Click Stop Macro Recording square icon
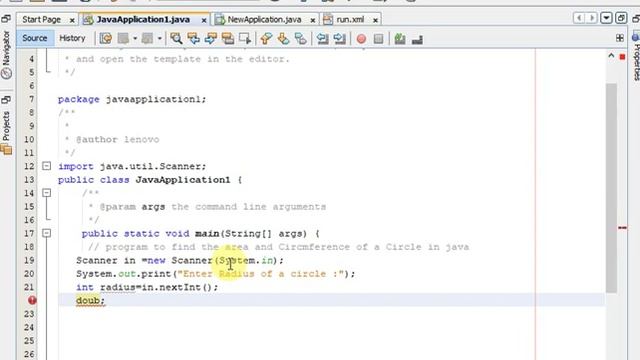 pyautogui.click(x=378, y=39)
